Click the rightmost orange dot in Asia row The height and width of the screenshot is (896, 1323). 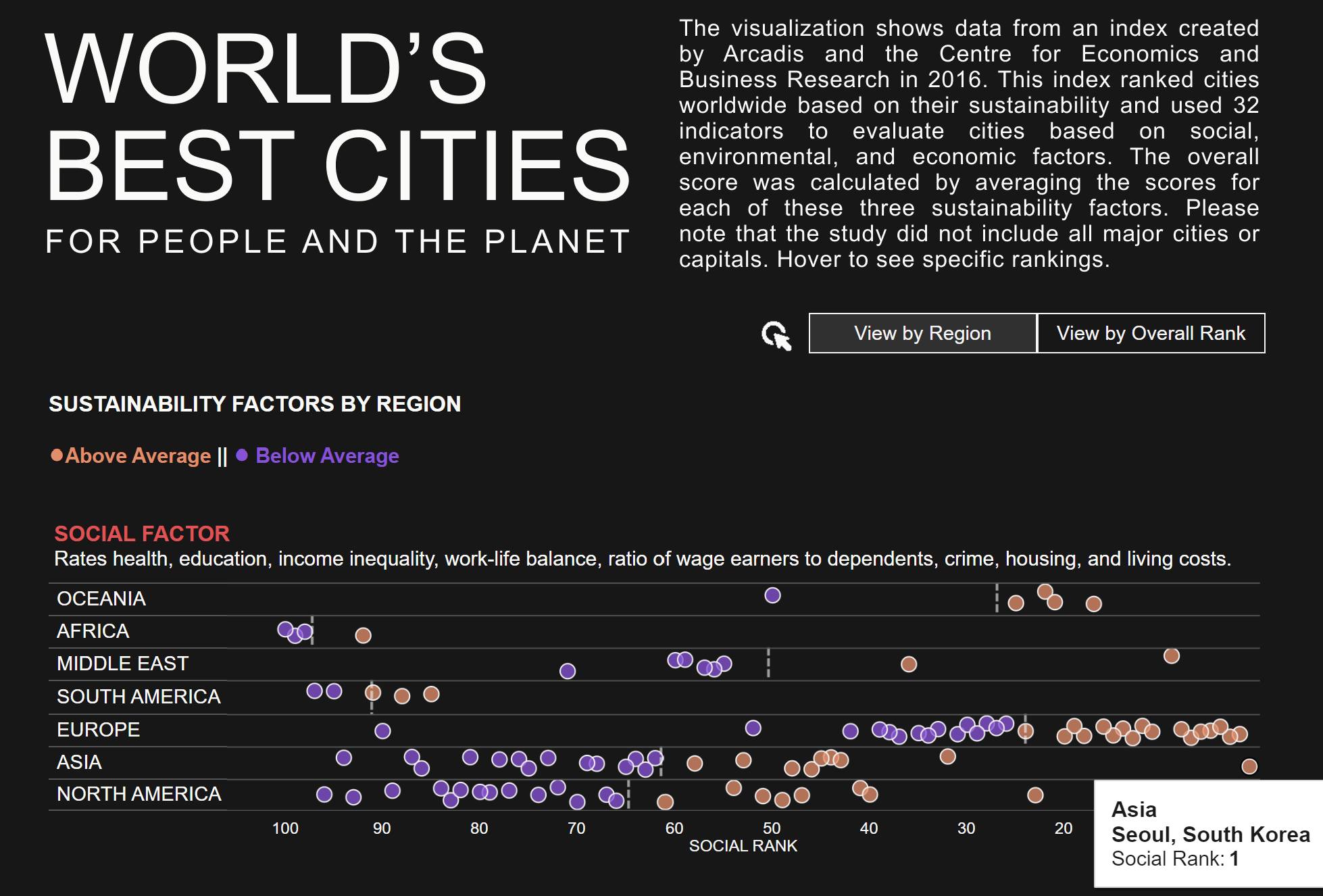(1249, 766)
